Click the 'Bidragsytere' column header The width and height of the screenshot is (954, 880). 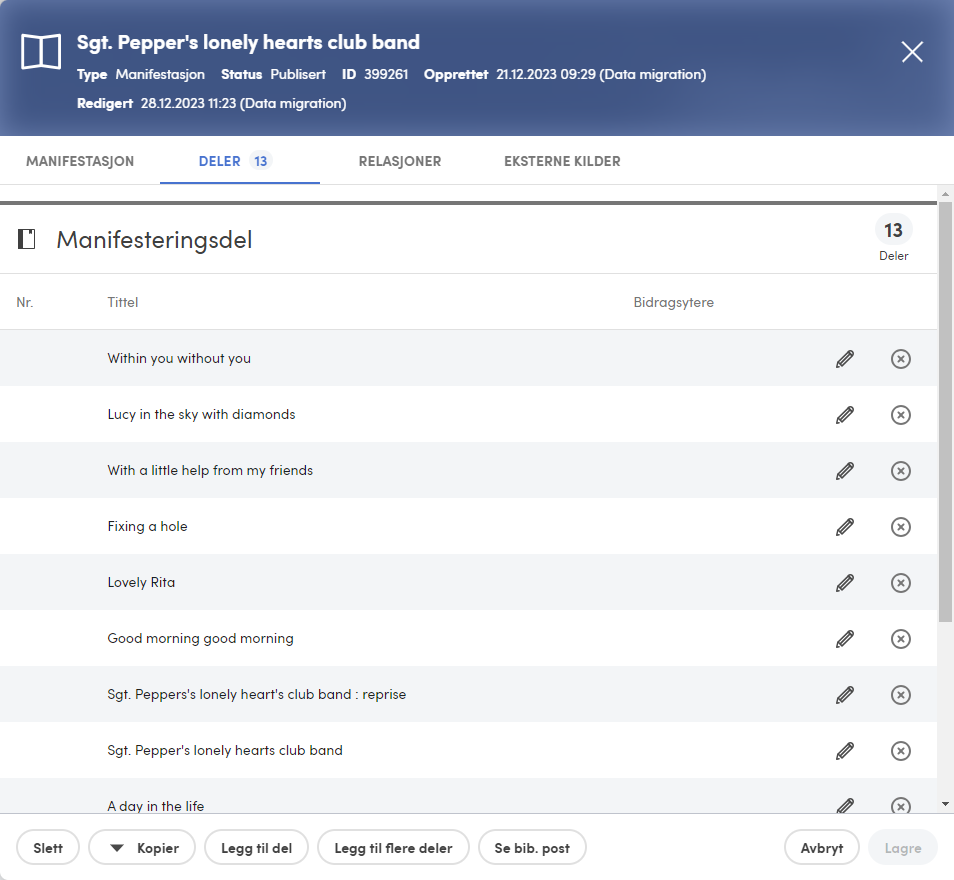674,302
